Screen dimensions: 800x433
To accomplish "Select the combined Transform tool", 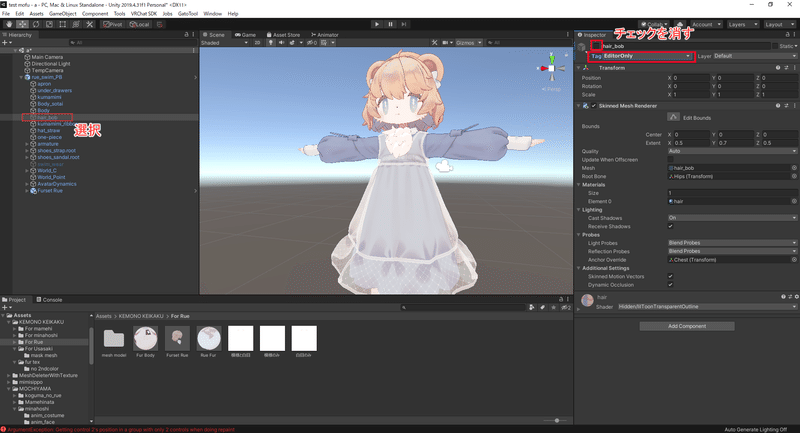I will [76, 24].
